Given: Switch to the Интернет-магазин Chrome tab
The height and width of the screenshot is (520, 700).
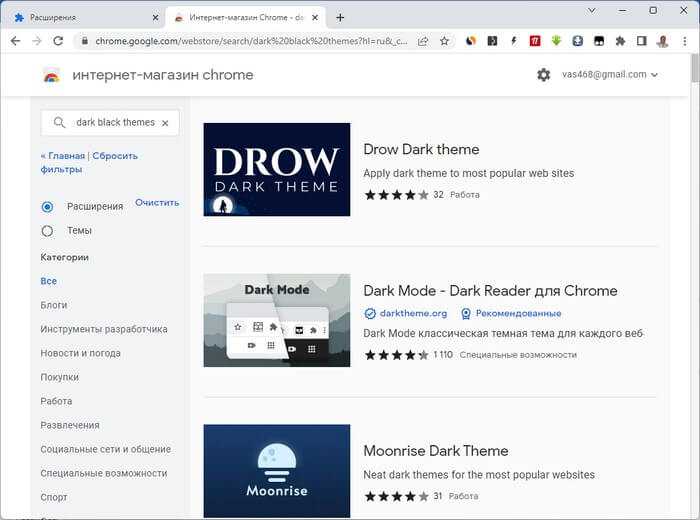Looking at the screenshot, I should tap(246, 17).
